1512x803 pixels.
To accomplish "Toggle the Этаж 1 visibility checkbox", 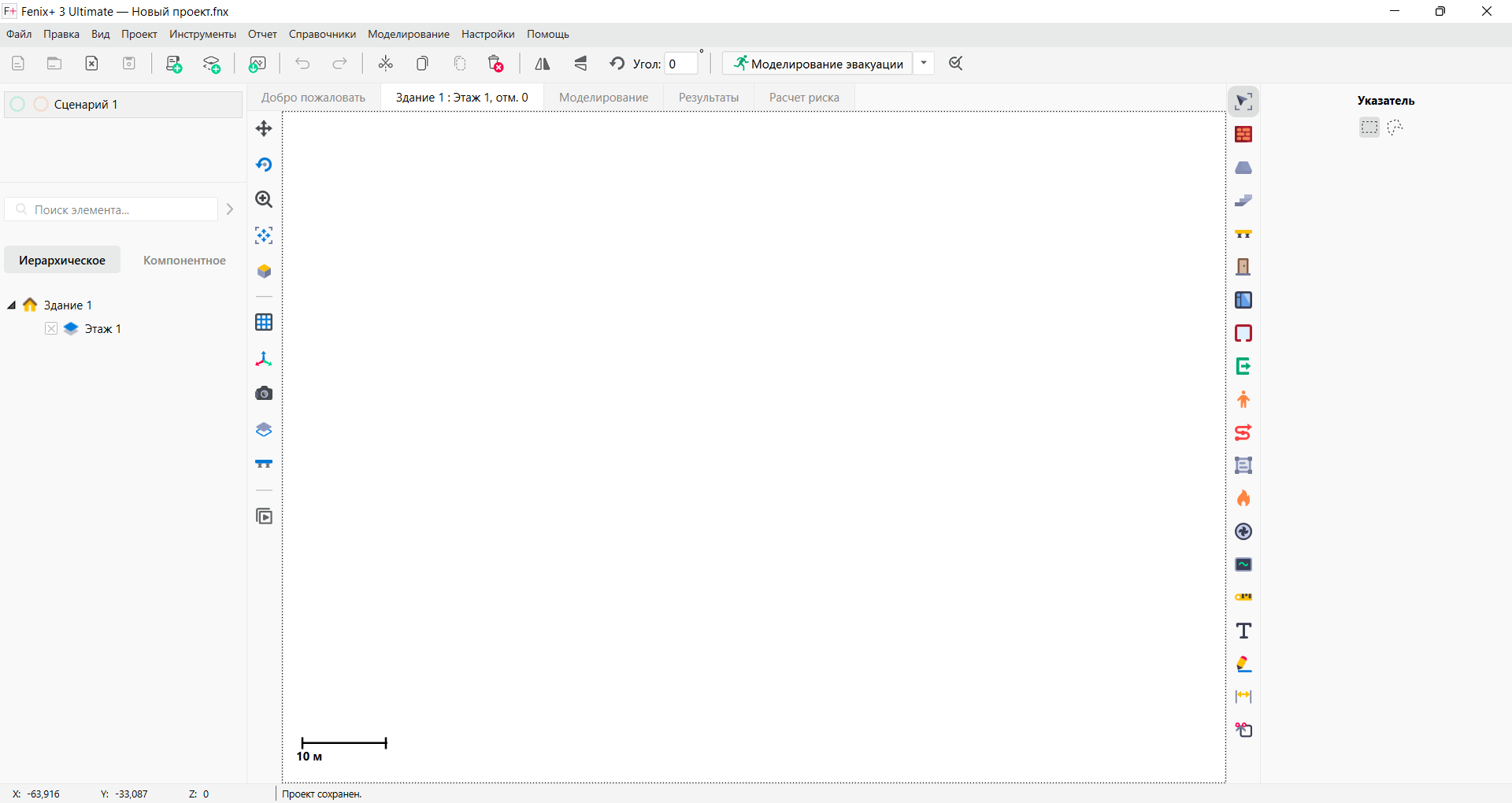I will click(x=51, y=329).
